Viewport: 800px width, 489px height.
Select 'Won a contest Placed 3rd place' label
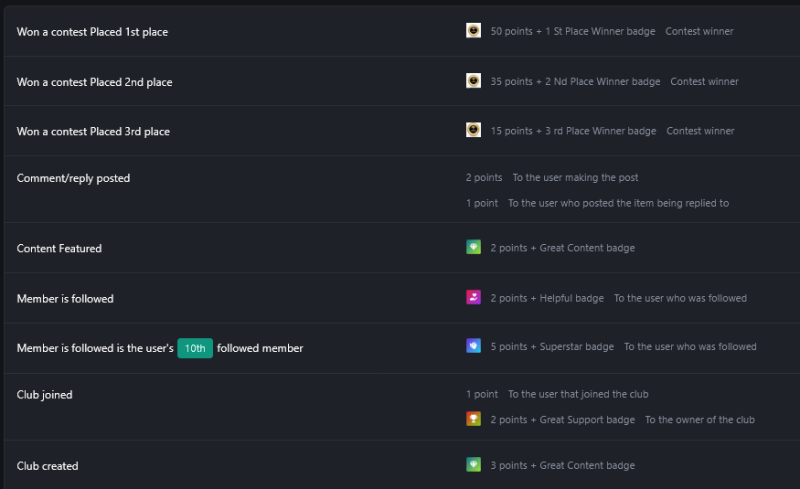(x=93, y=132)
